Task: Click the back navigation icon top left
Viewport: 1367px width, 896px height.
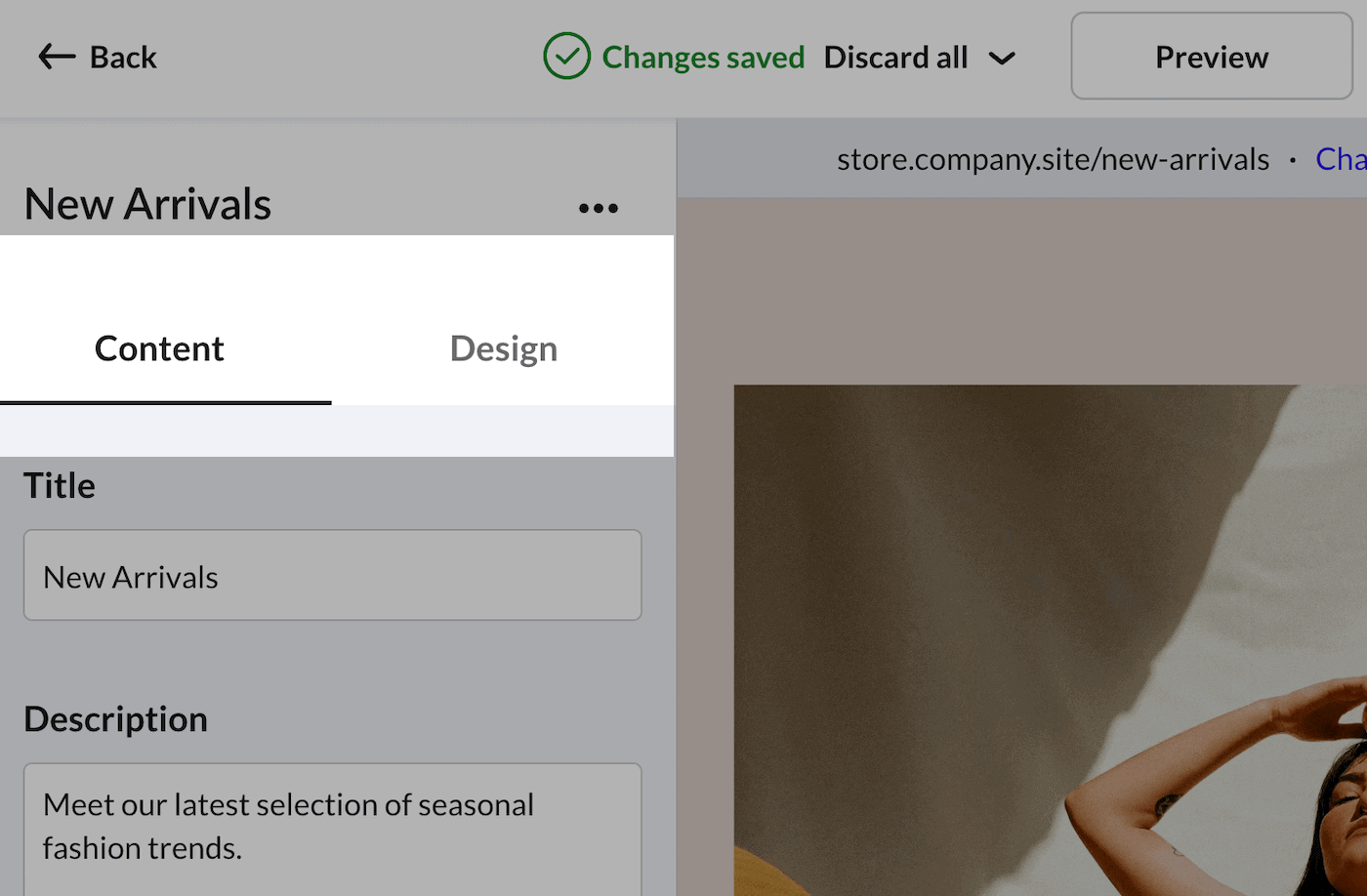Action: click(x=56, y=57)
